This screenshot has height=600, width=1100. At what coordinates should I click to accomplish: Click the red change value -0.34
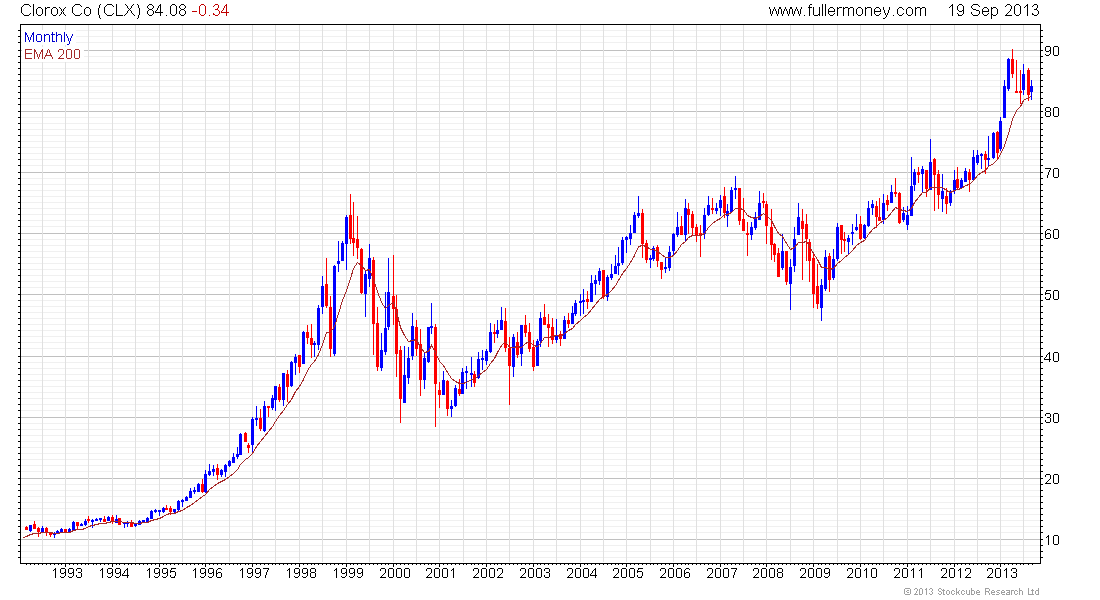click(x=210, y=11)
